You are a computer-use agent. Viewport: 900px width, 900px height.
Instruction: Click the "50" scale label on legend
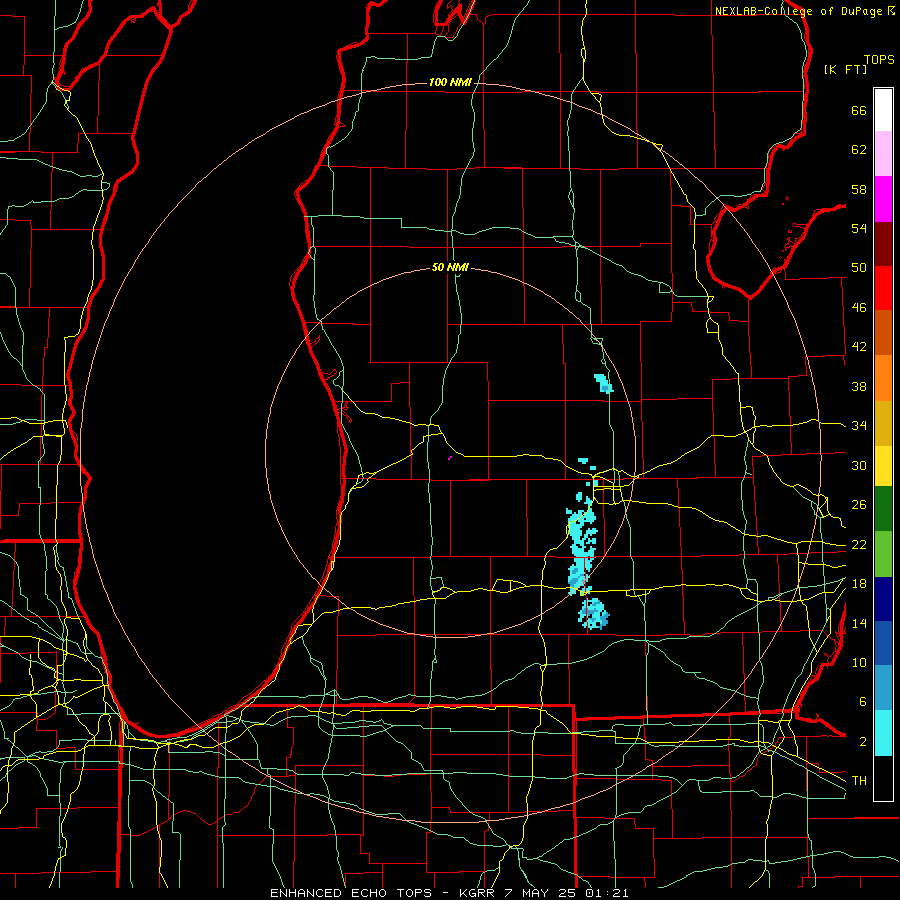pos(859,268)
